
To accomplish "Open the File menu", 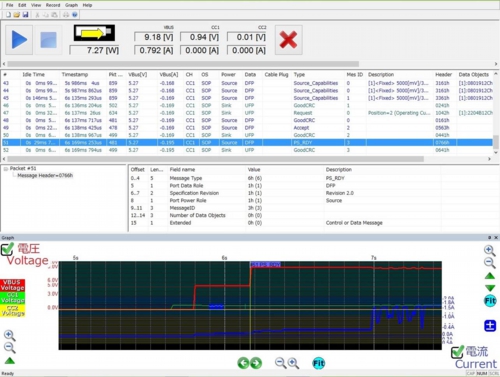I will click(10, 5).
